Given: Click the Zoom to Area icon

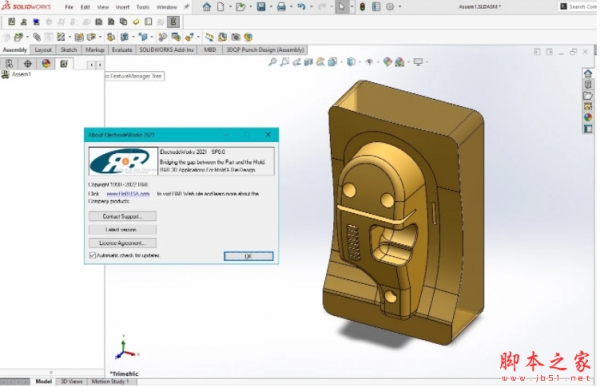Looking at the screenshot, I should tap(284, 62).
